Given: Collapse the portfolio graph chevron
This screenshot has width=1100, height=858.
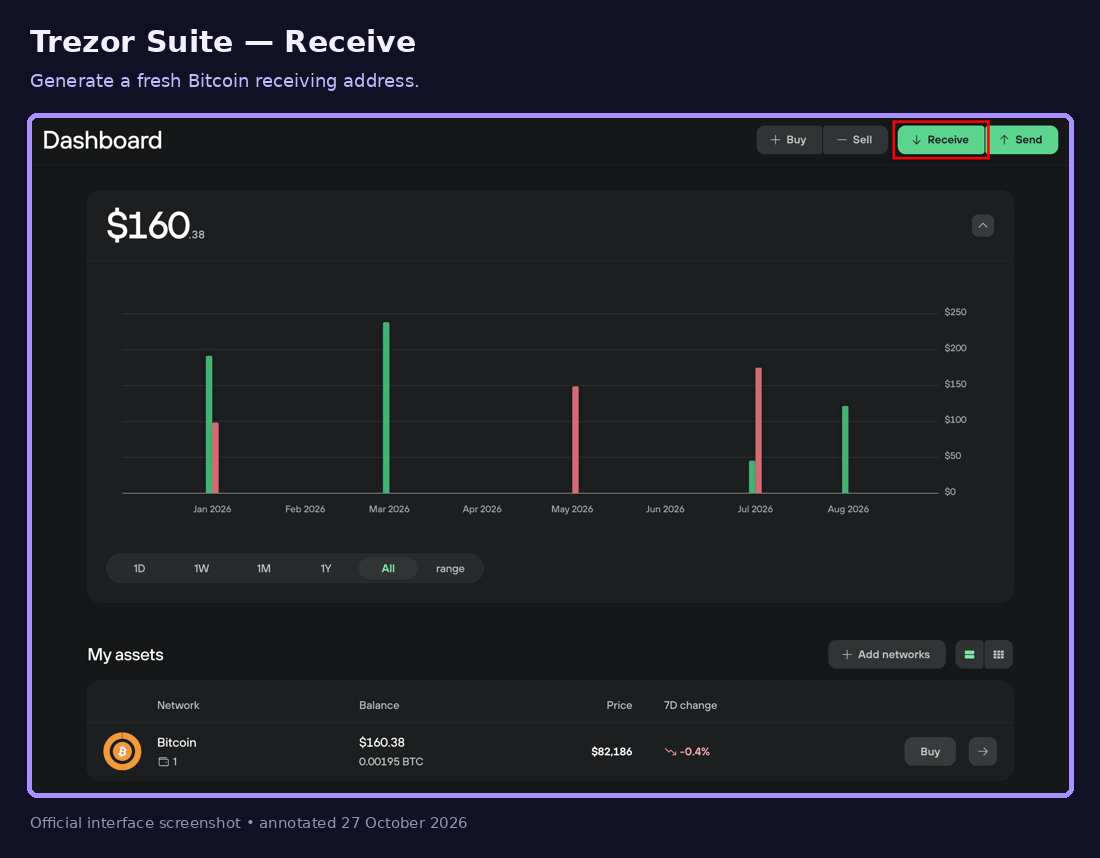Looking at the screenshot, I should [983, 225].
